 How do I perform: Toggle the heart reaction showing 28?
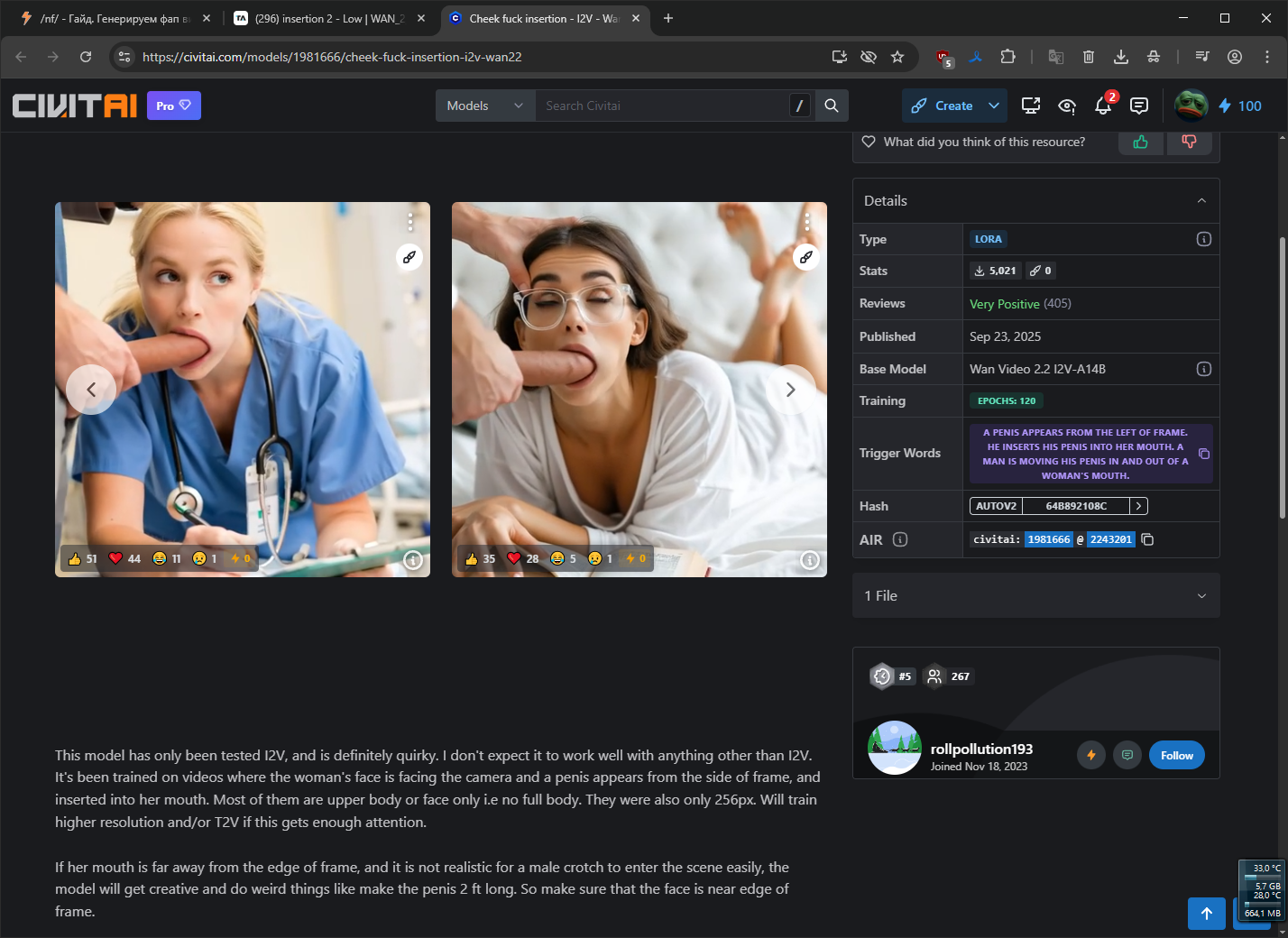(x=523, y=559)
